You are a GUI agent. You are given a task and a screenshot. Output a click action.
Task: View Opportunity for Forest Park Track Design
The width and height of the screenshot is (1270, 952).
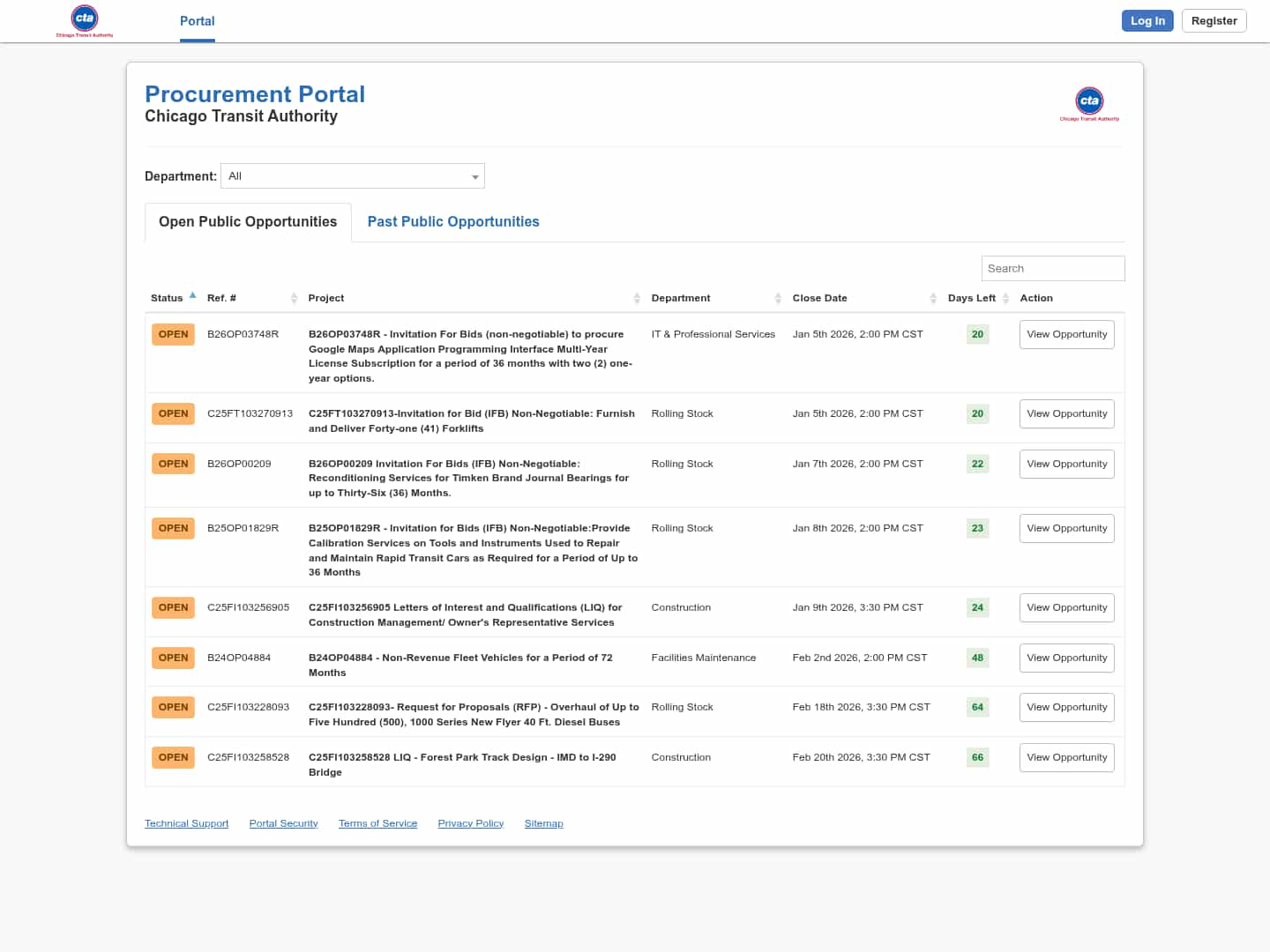coord(1066,758)
